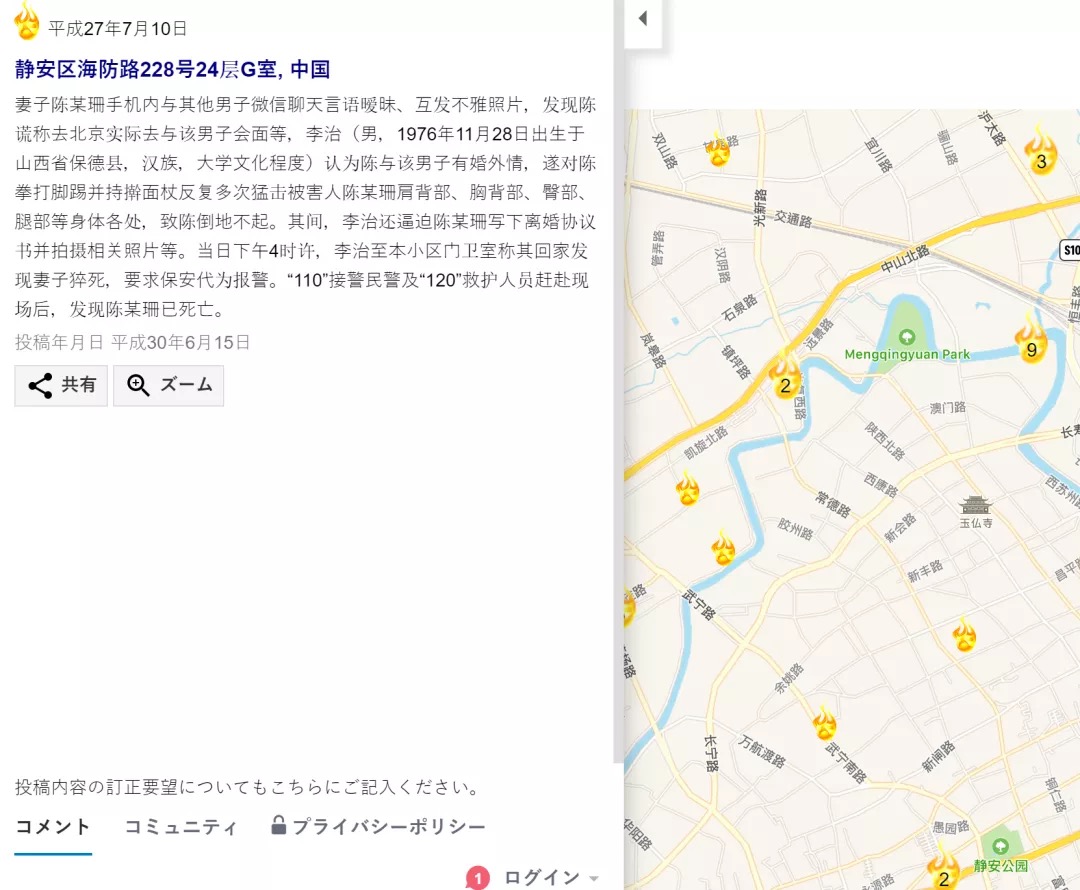Click the flame marker numbered 3
The width and height of the screenshot is (1080, 890).
click(x=1040, y=153)
